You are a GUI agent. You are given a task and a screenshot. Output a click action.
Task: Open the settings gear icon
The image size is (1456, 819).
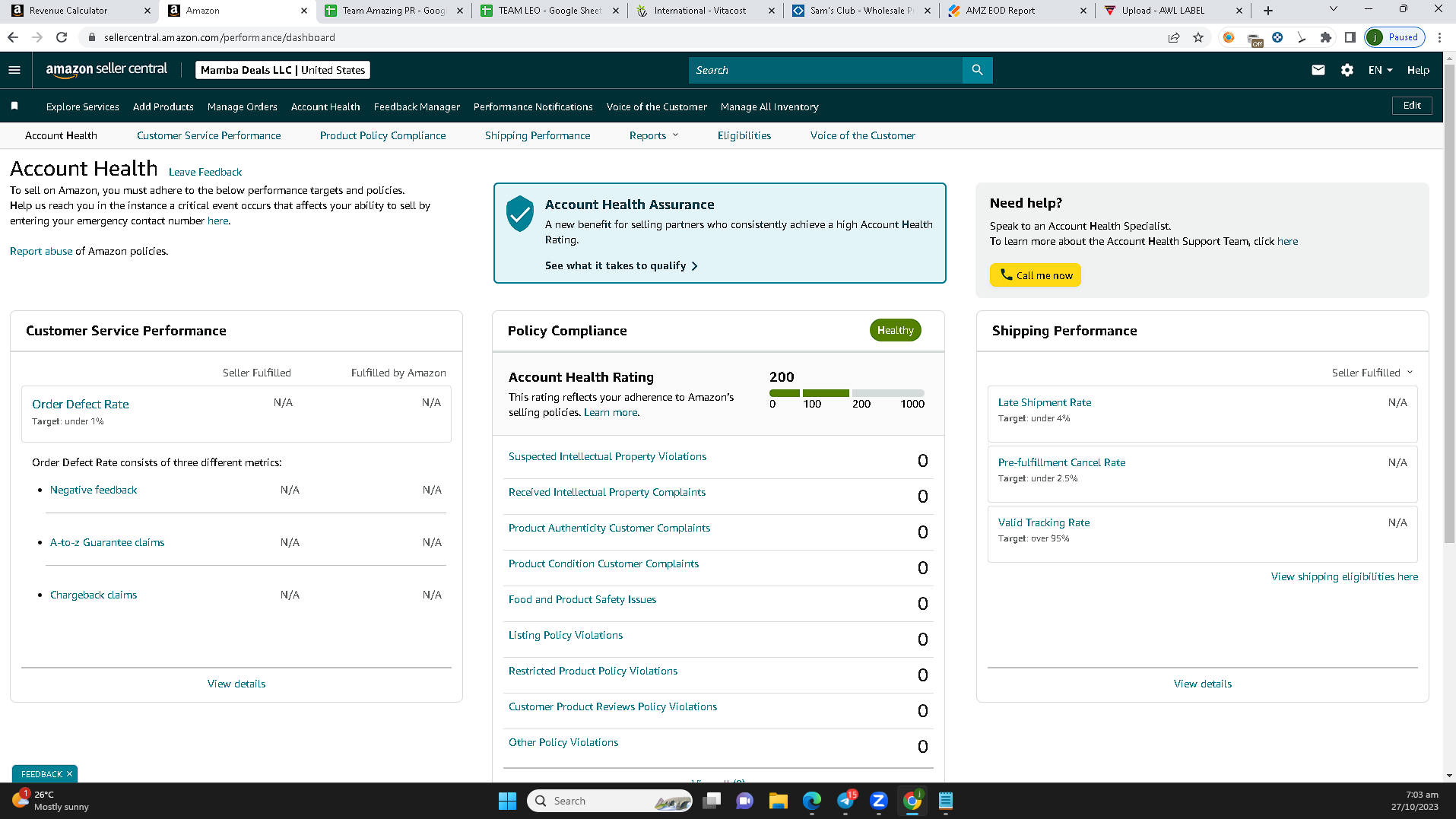(1347, 70)
